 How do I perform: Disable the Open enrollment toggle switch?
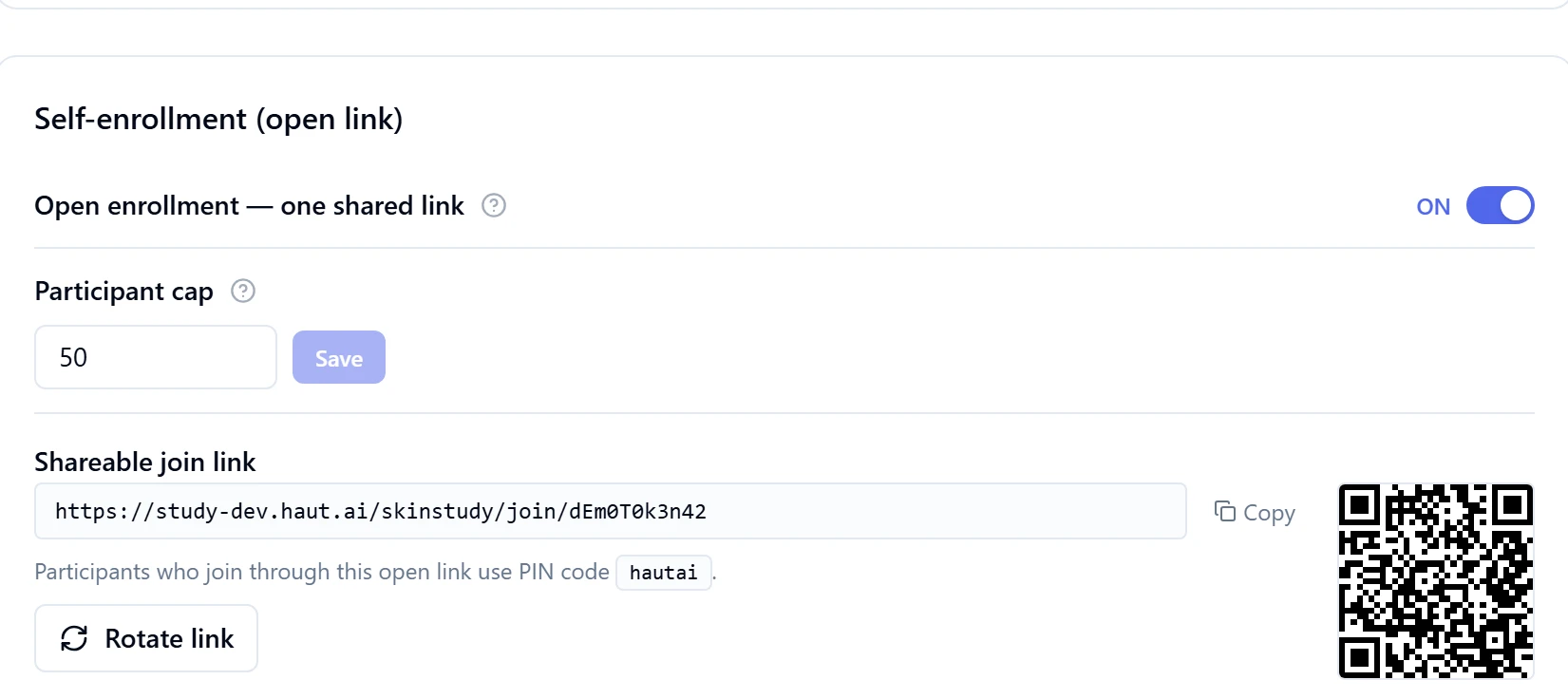pyautogui.click(x=1501, y=205)
